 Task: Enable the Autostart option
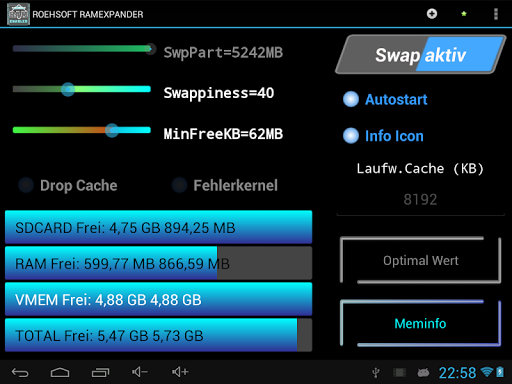[385, 99]
